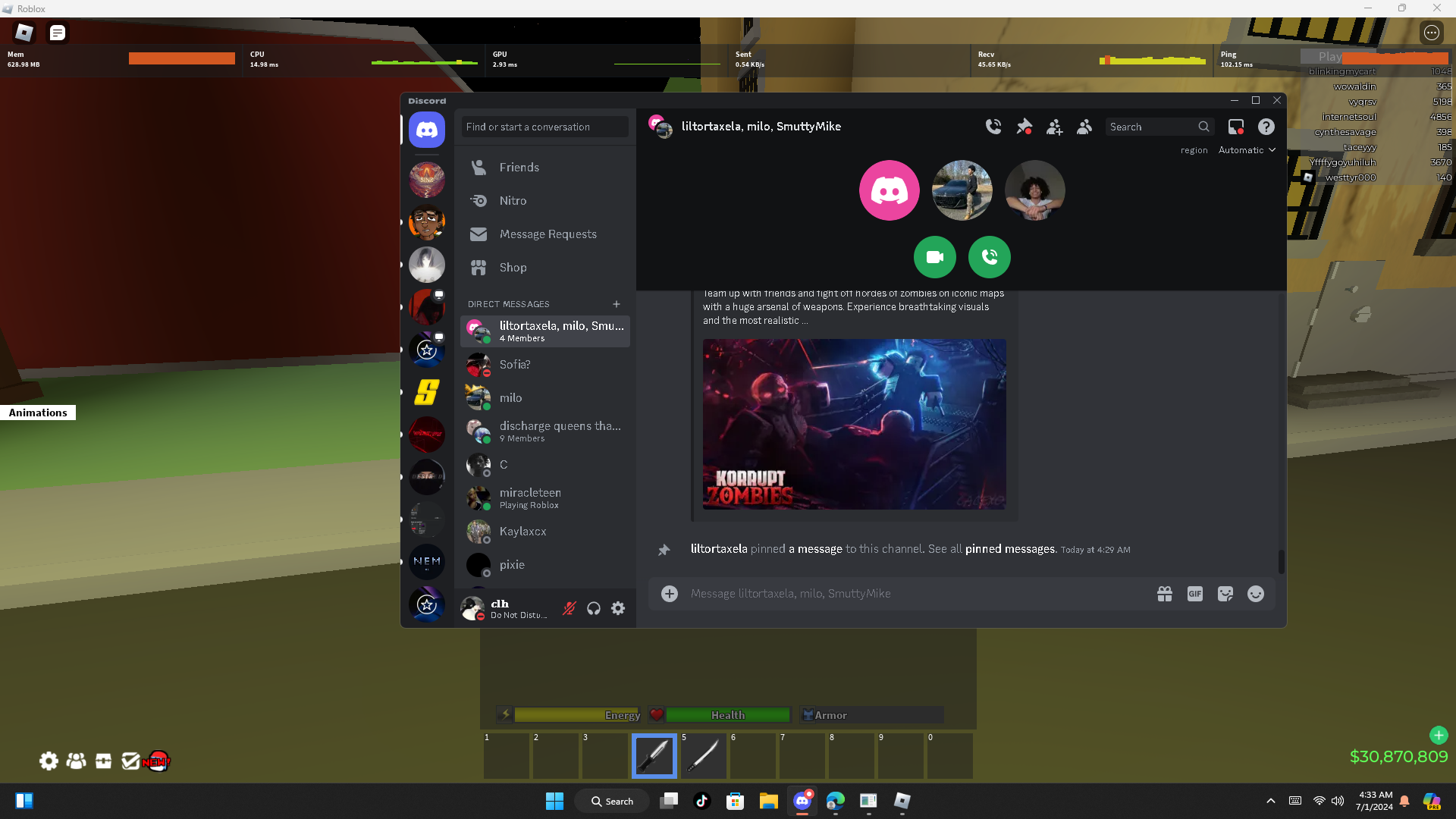Unmute microphone in Discord user panel
The height and width of the screenshot is (819, 1456).
coord(570,608)
